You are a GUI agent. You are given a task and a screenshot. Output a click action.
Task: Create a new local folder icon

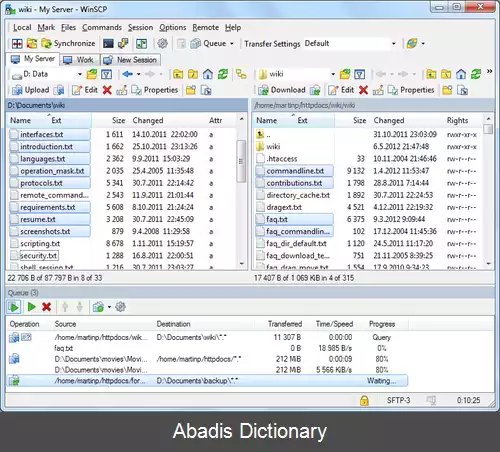(x=191, y=90)
